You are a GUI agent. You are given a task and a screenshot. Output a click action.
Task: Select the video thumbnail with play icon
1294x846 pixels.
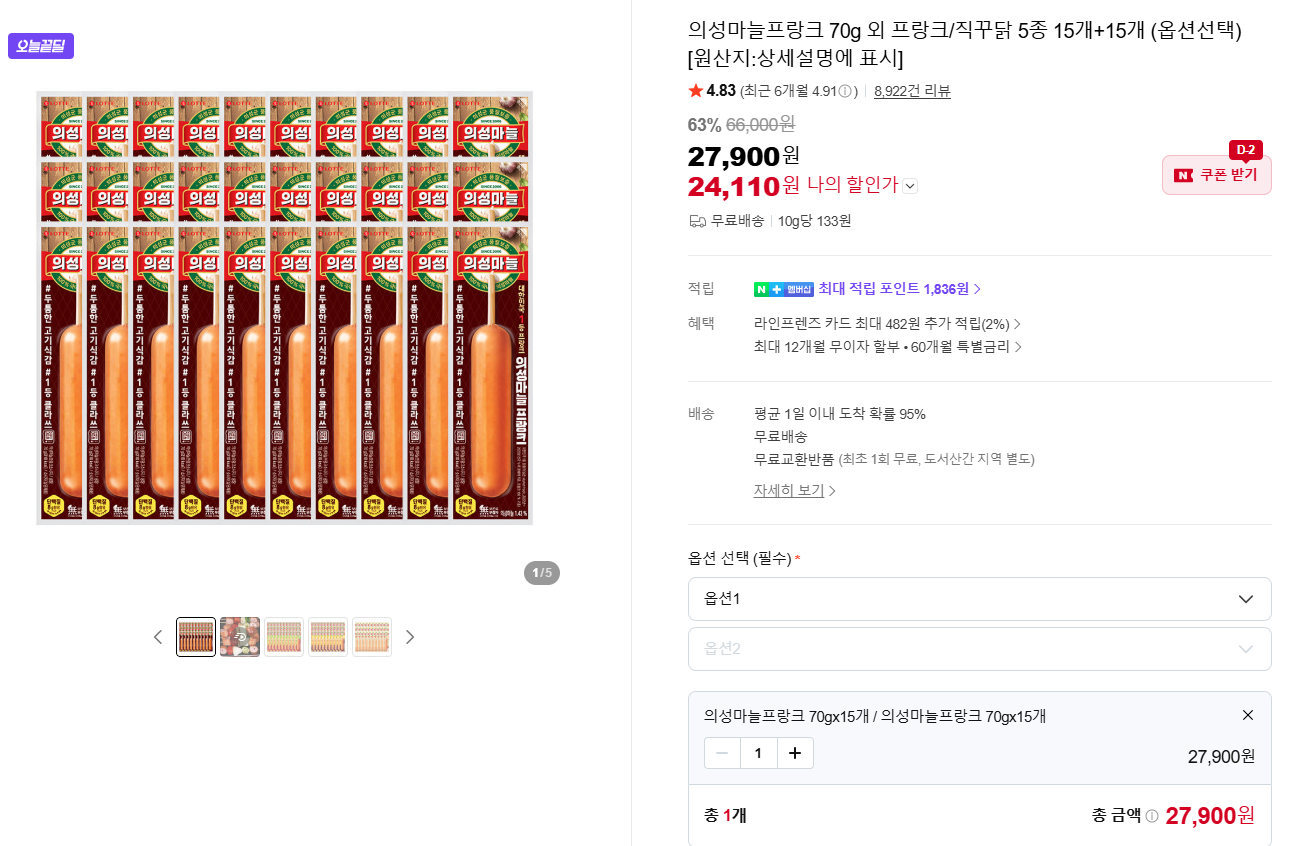[x=240, y=637]
